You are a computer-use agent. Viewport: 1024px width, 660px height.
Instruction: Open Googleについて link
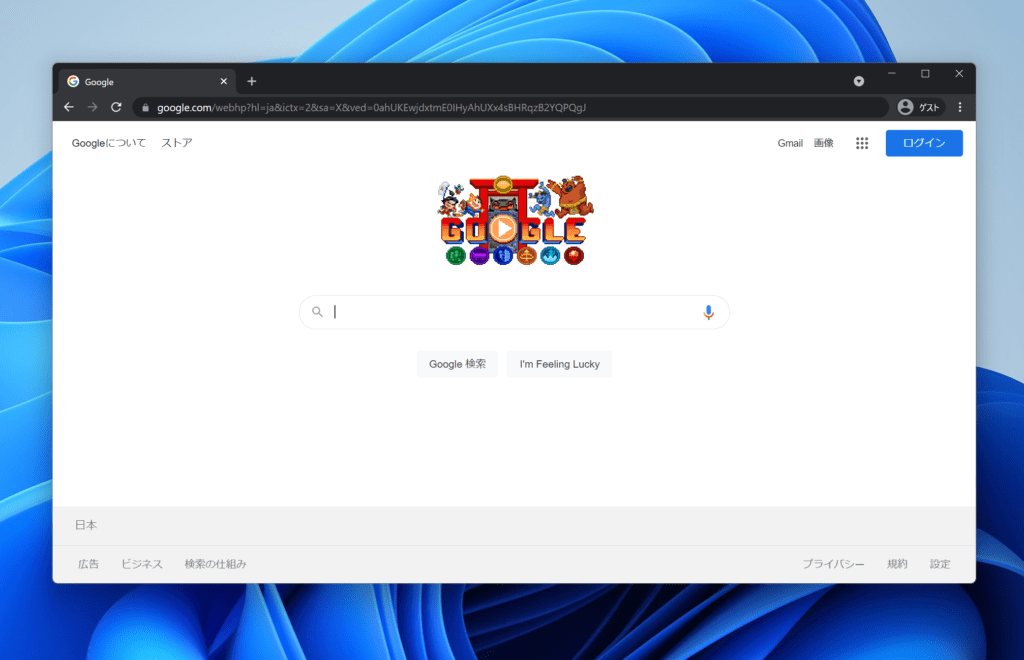coord(109,143)
